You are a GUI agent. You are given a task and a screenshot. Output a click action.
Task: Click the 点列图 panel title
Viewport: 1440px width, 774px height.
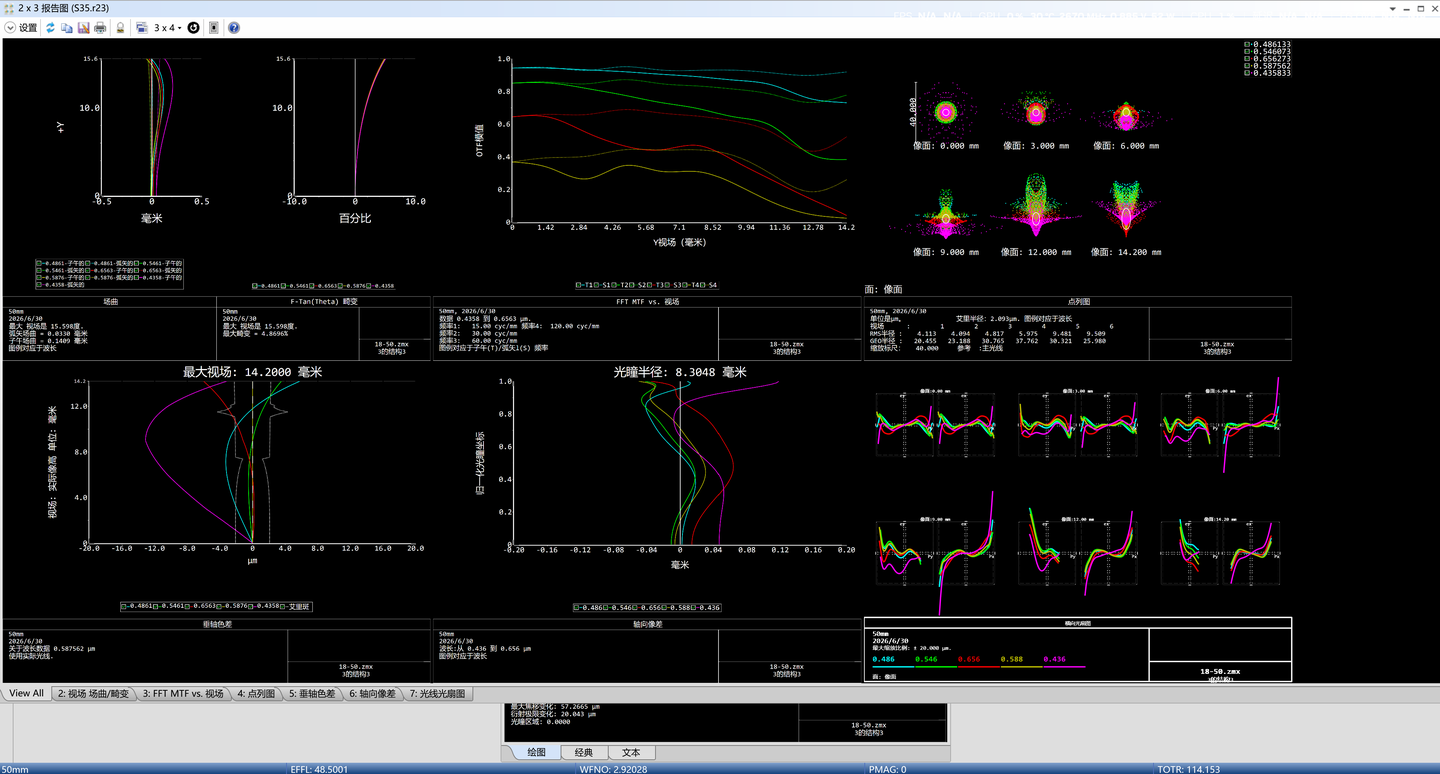[1078, 301]
